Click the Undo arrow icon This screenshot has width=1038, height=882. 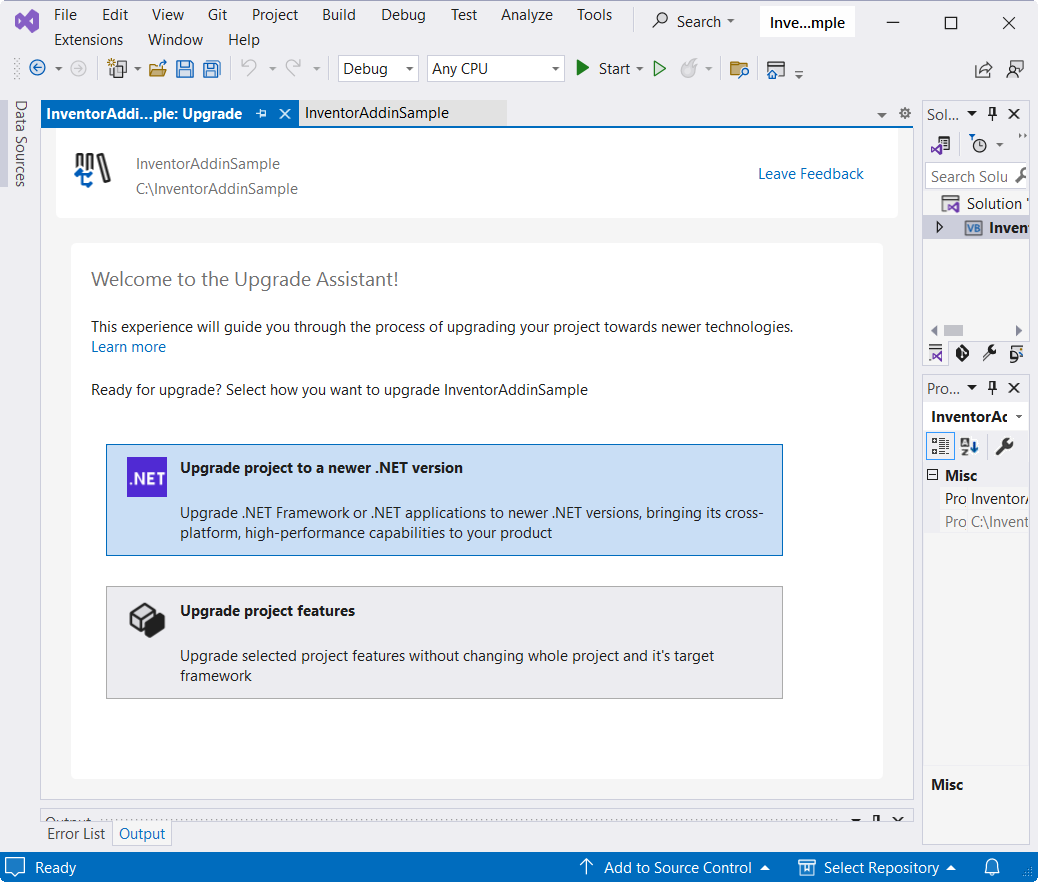pyautogui.click(x=249, y=68)
